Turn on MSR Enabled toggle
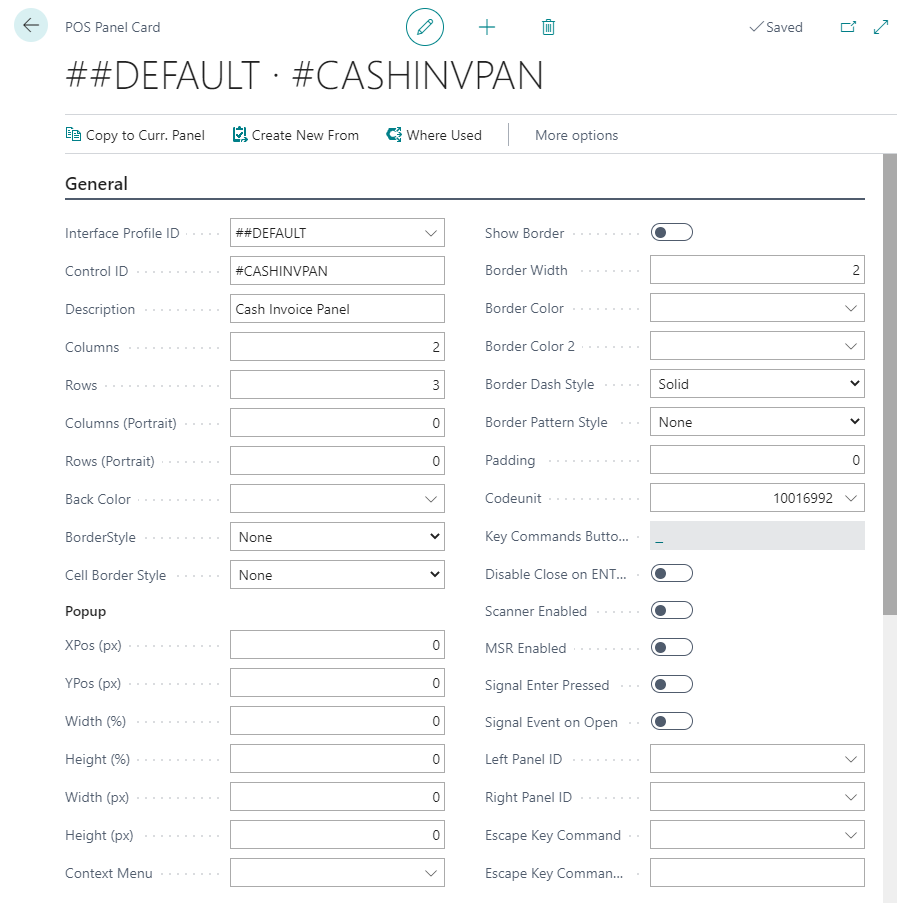The height and width of the screenshot is (903, 923). tap(671, 648)
